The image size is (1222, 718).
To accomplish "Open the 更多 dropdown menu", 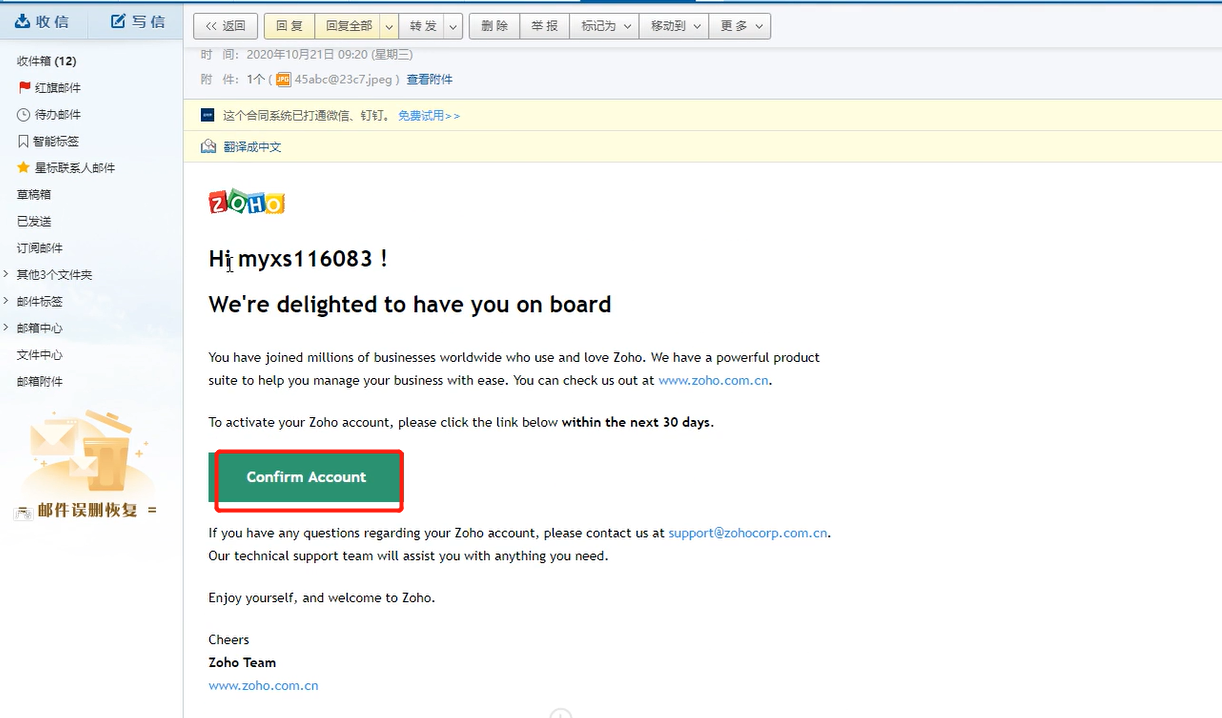I will click(740, 27).
